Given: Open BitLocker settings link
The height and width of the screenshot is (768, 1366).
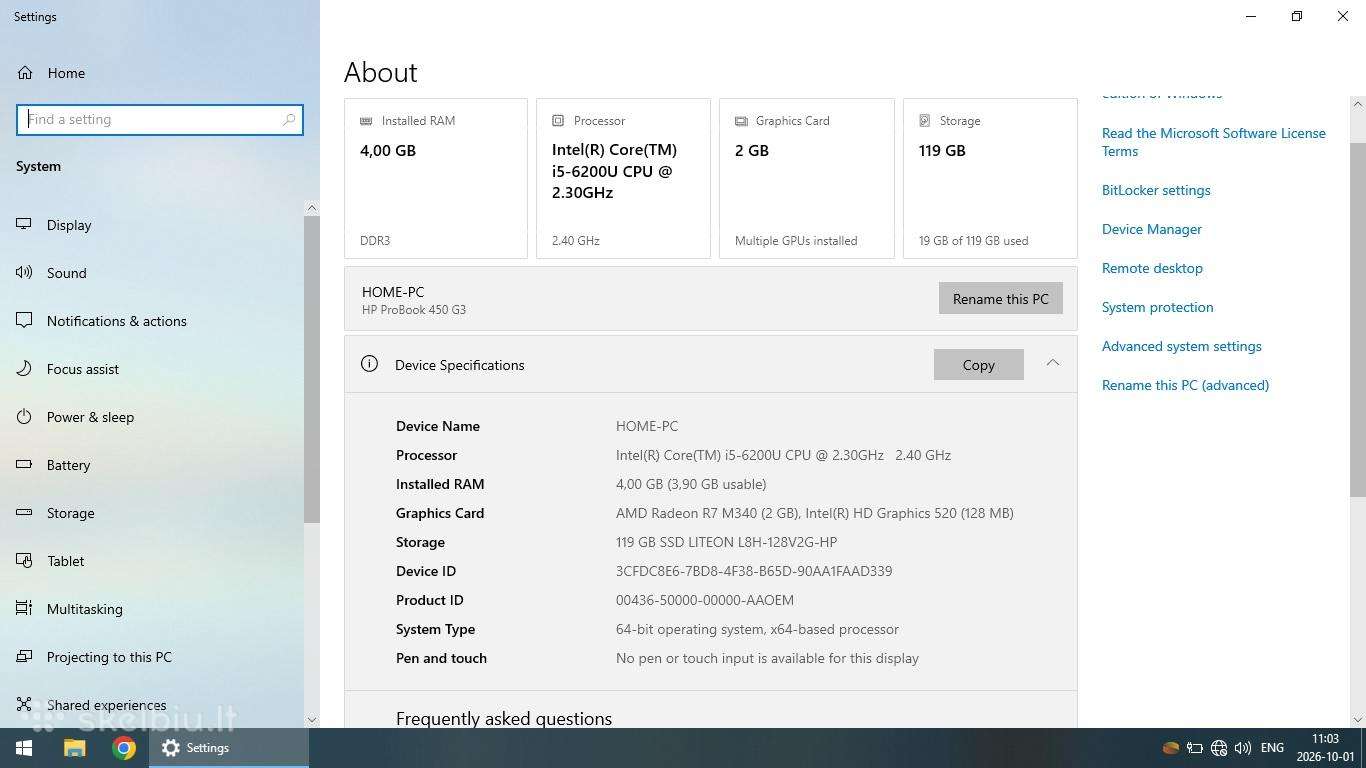Looking at the screenshot, I should tap(1156, 190).
